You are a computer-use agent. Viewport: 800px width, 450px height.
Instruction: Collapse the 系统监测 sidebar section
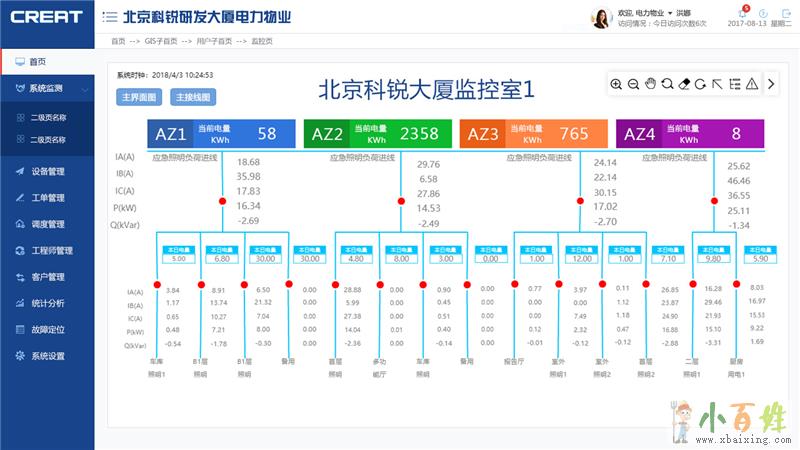[x=85, y=89]
